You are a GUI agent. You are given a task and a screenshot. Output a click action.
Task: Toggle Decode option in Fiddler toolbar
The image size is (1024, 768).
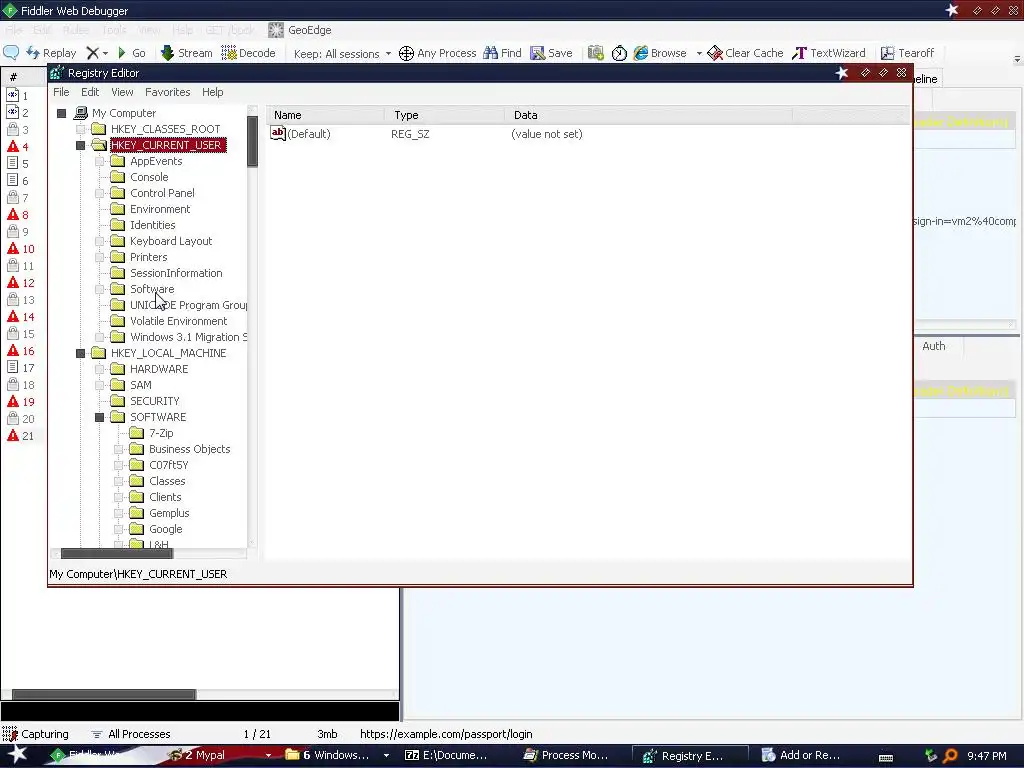[x=248, y=53]
